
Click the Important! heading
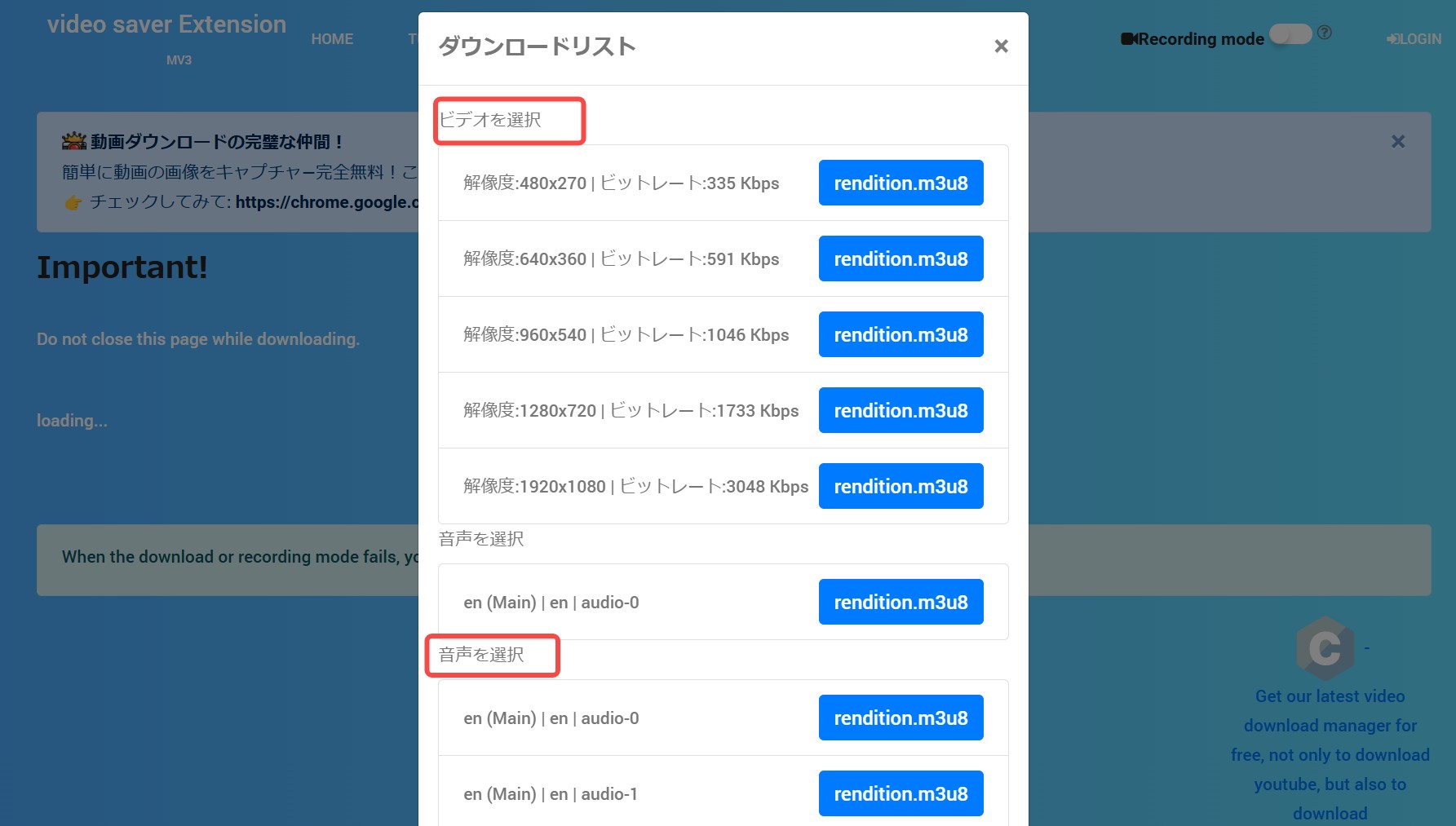tap(122, 267)
